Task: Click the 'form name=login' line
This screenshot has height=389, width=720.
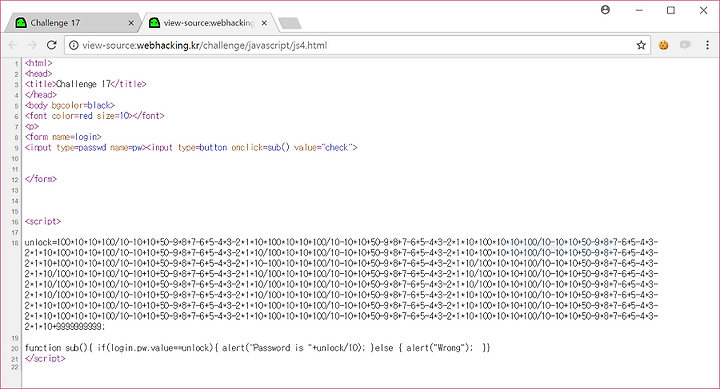Action: point(63,137)
